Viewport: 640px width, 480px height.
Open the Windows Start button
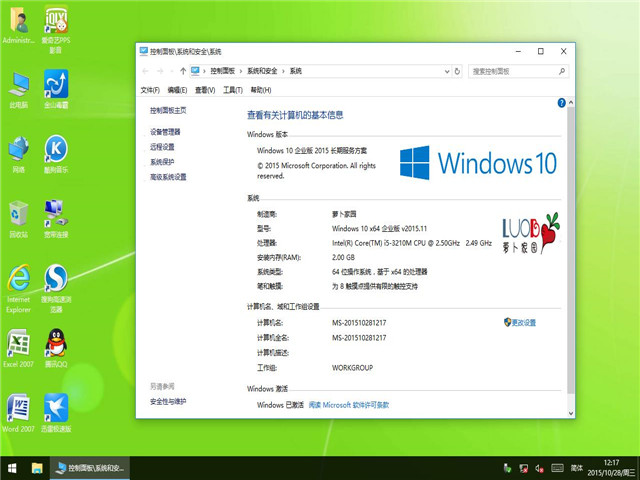coord(12,468)
